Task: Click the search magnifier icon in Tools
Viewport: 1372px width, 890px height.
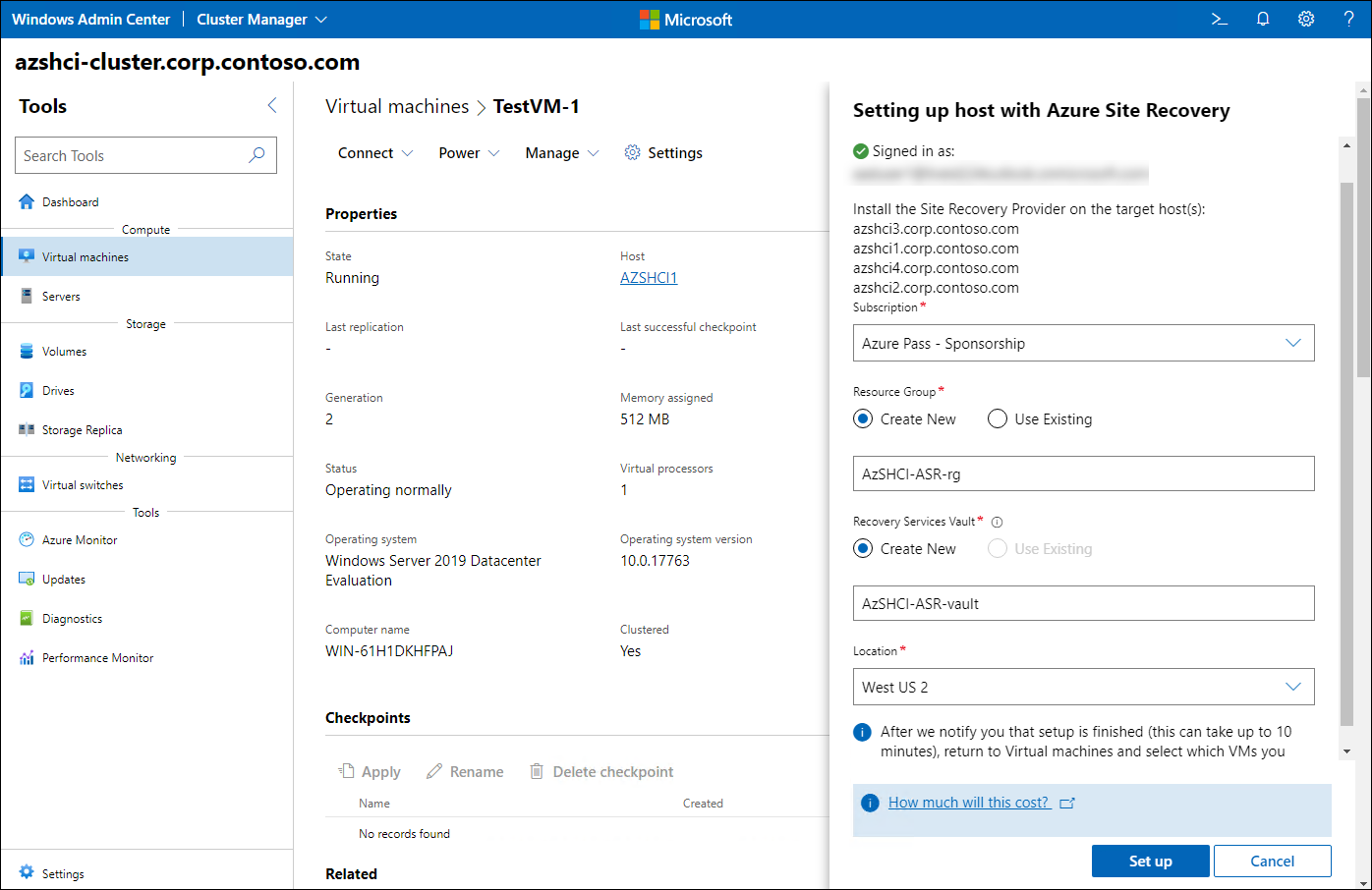Action: point(257,155)
